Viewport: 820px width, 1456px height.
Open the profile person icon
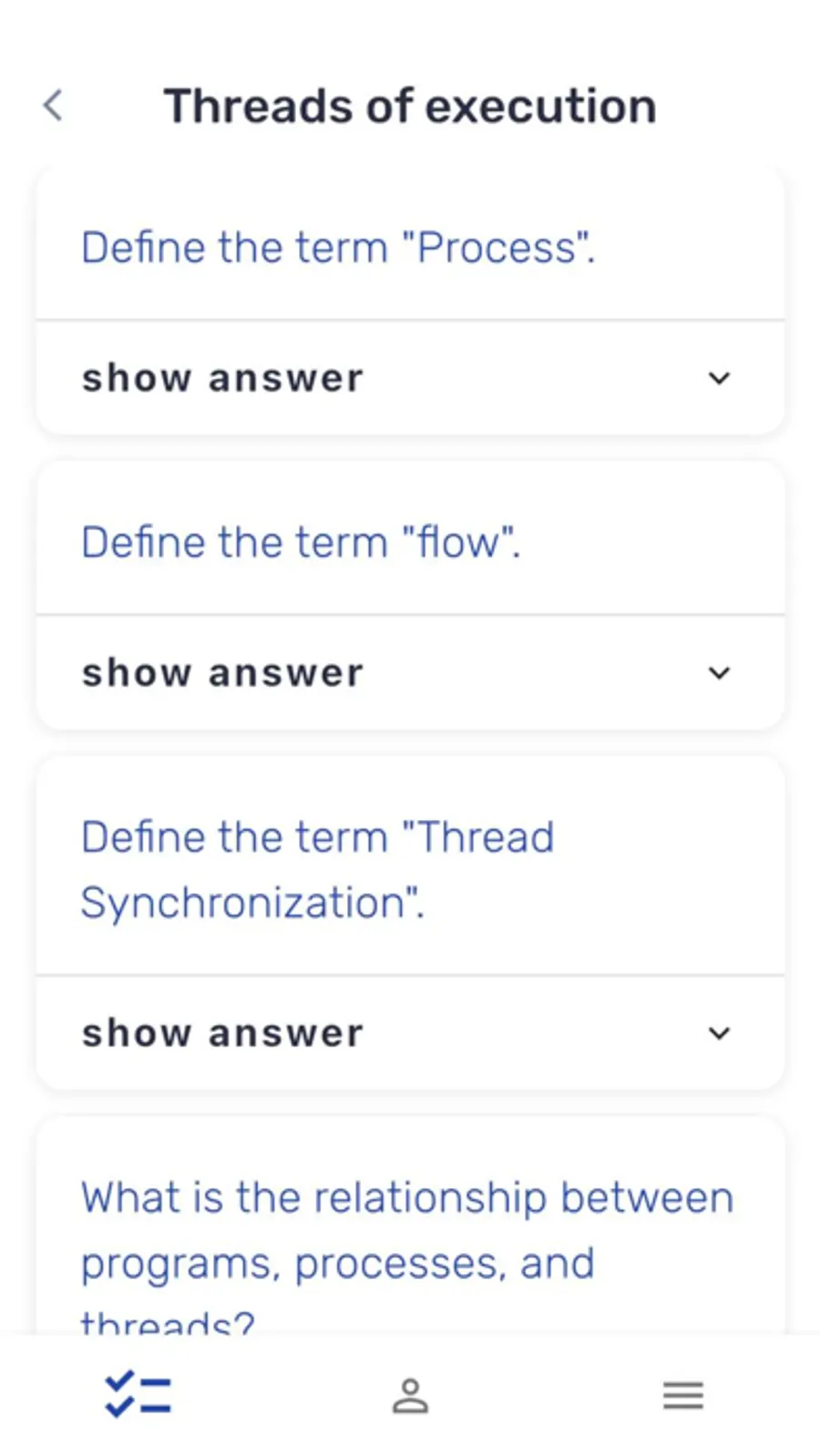pos(410,1395)
